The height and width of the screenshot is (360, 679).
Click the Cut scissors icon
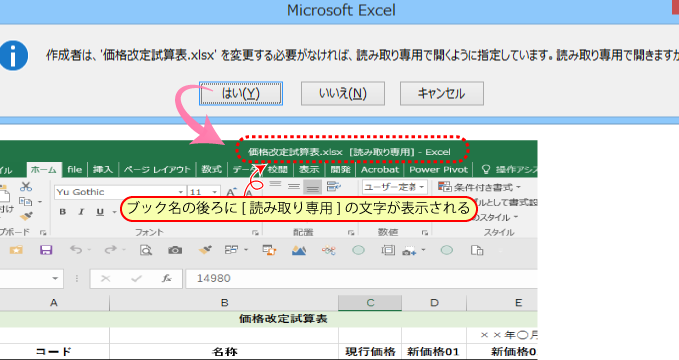coord(26,187)
